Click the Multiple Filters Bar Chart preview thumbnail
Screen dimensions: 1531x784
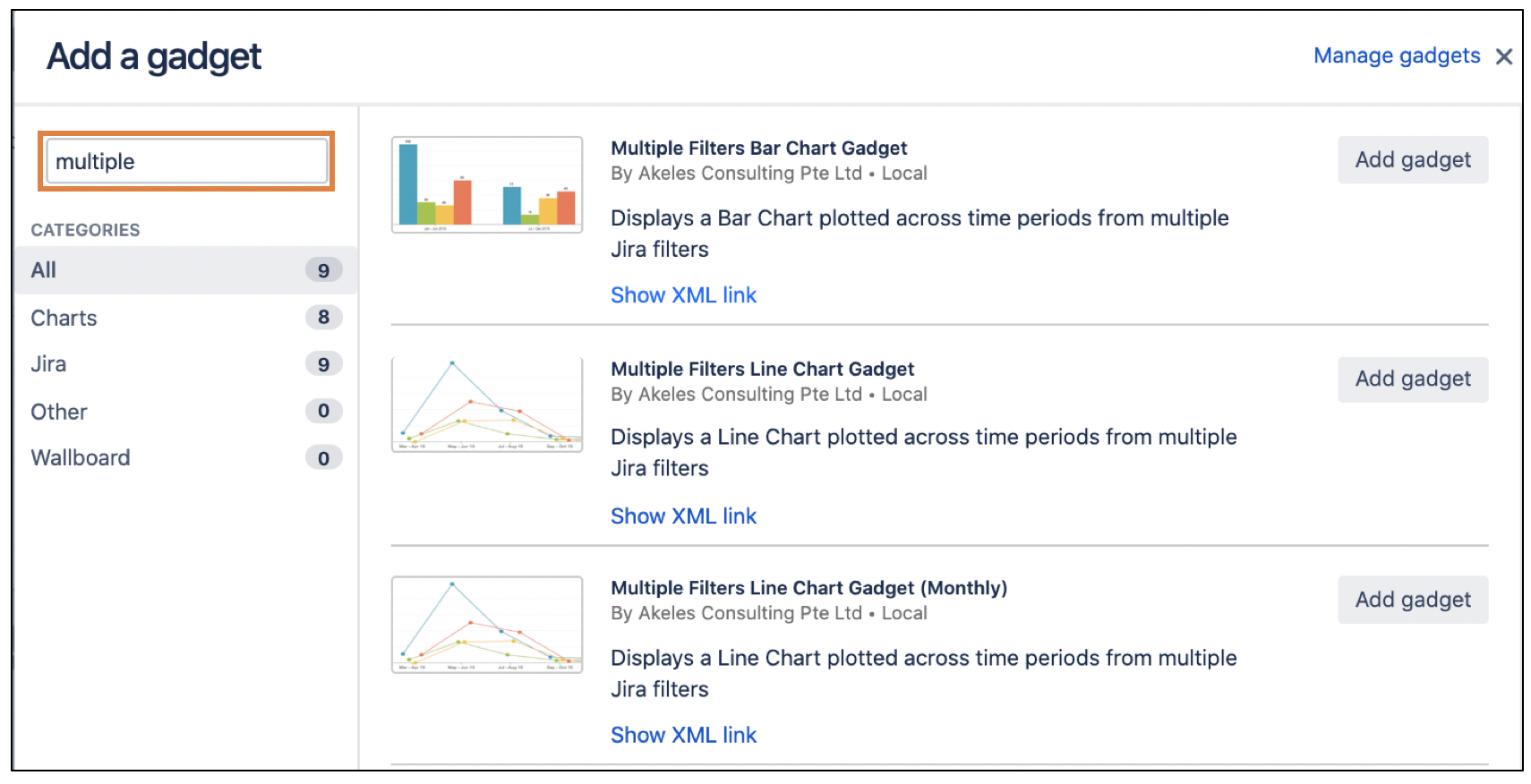(486, 183)
